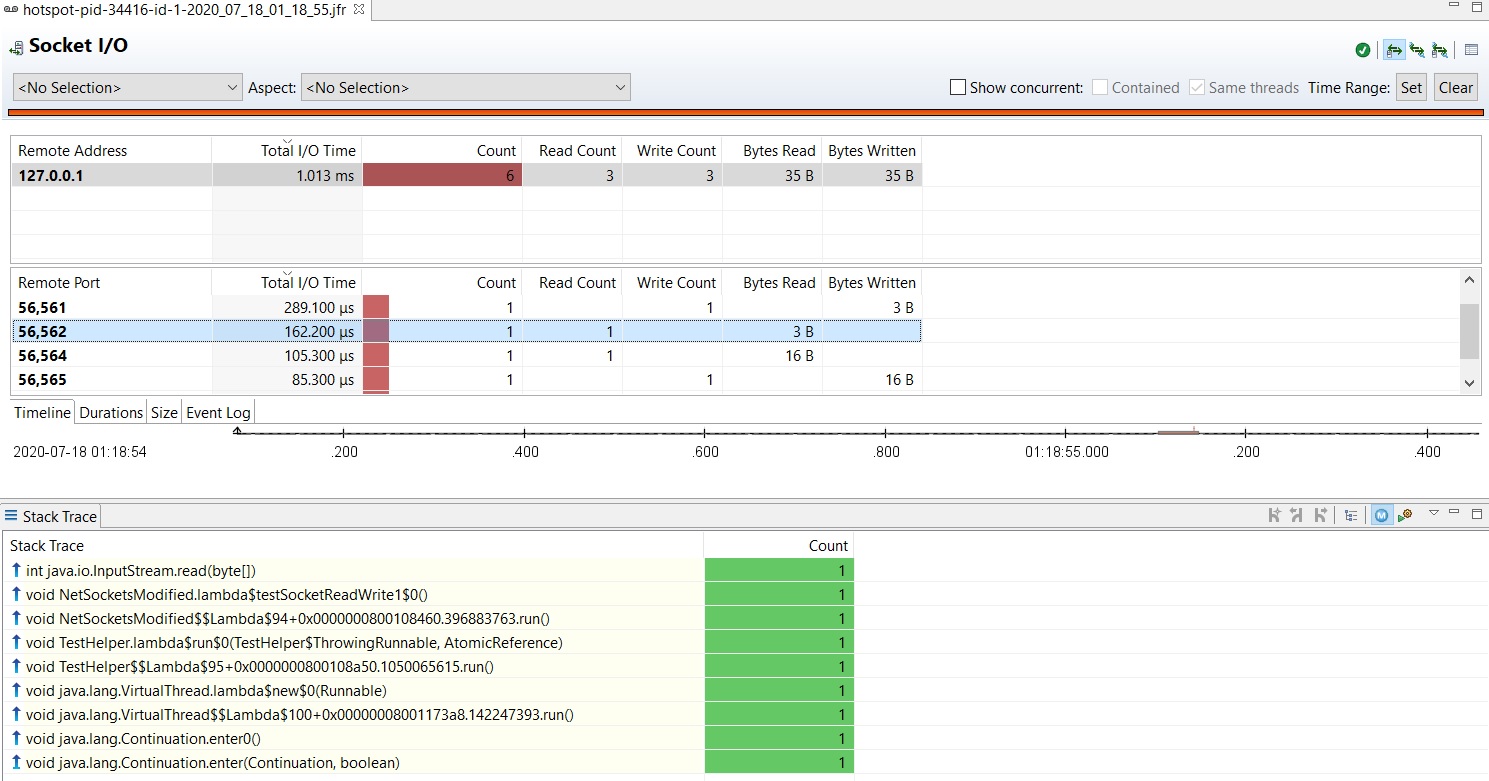
Task: Click the Clear time range button
Action: point(1455,88)
